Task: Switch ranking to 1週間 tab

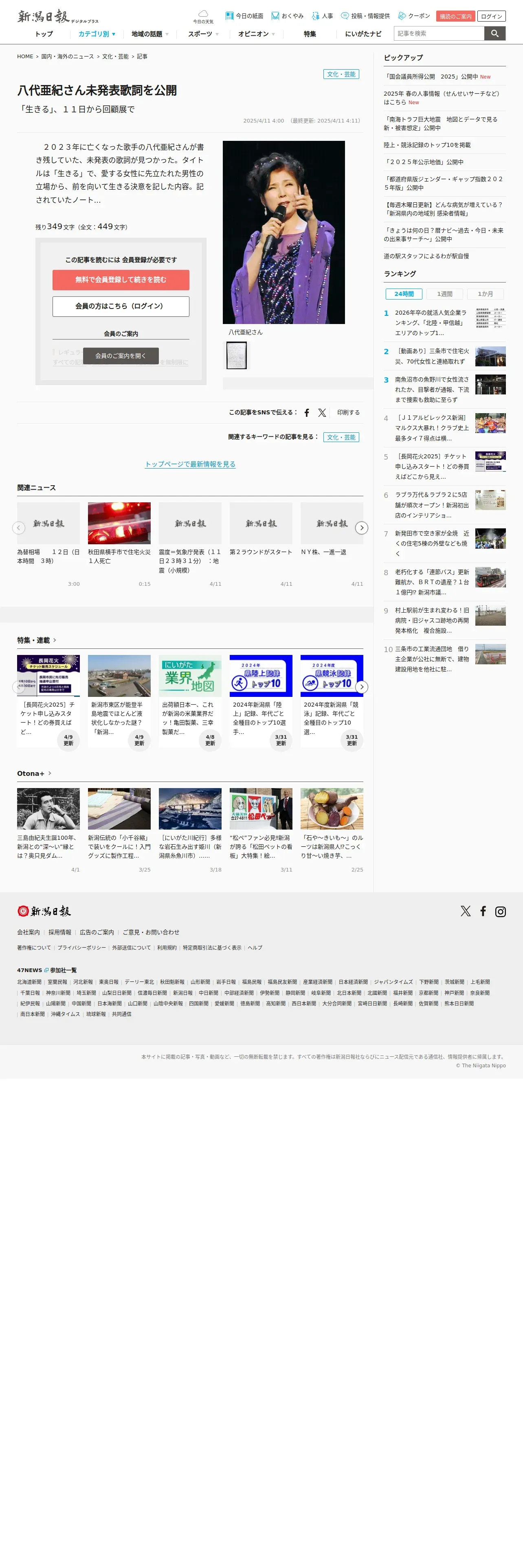Action: [x=444, y=294]
